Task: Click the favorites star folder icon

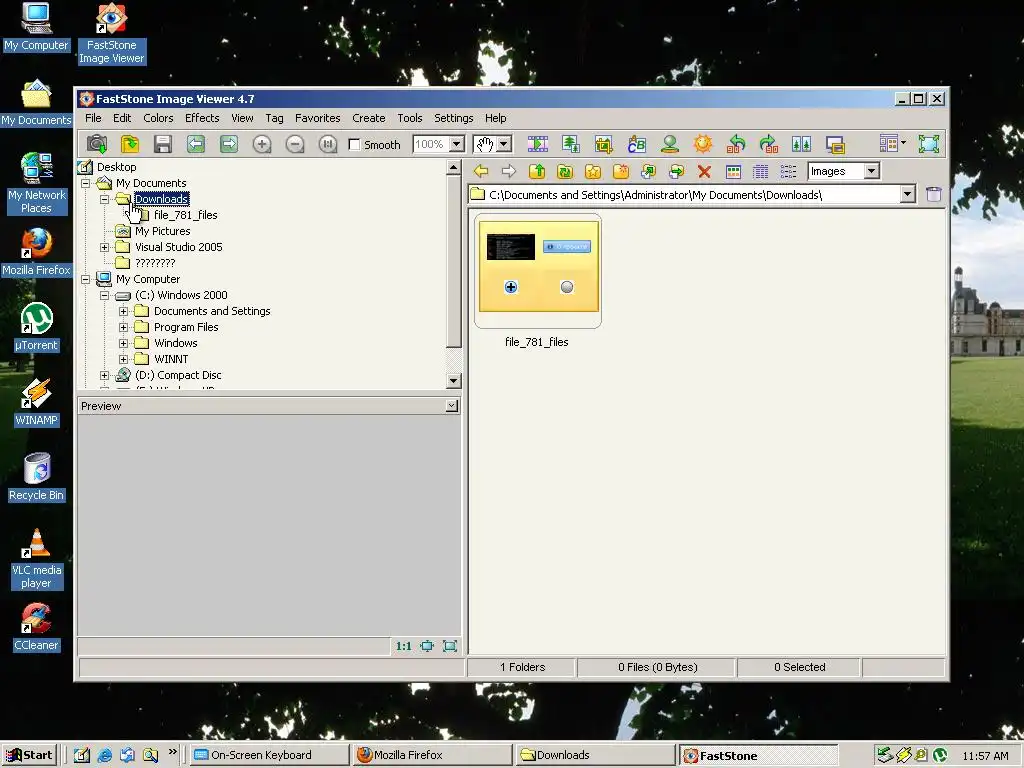Action: click(593, 171)
